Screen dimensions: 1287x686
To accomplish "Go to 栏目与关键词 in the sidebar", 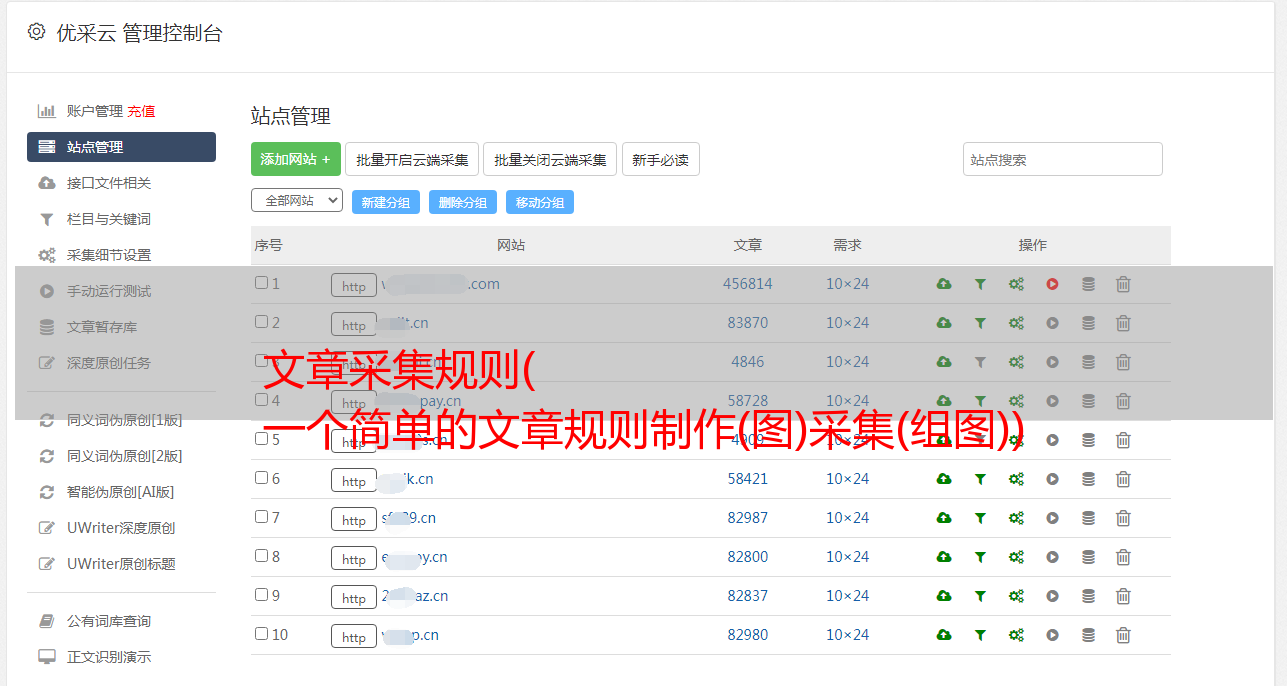I will (x=109, y=219).
